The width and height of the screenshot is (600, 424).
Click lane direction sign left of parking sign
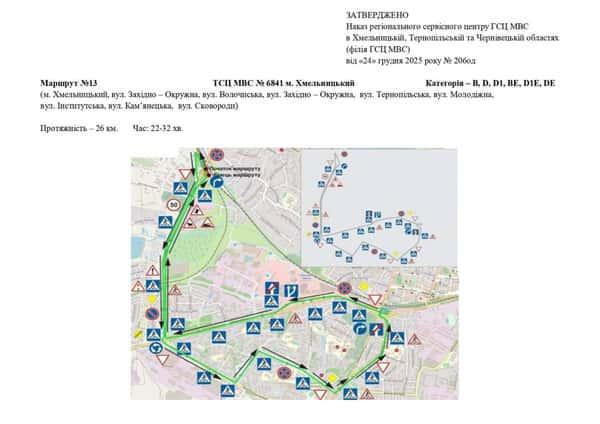click(272, 290)
